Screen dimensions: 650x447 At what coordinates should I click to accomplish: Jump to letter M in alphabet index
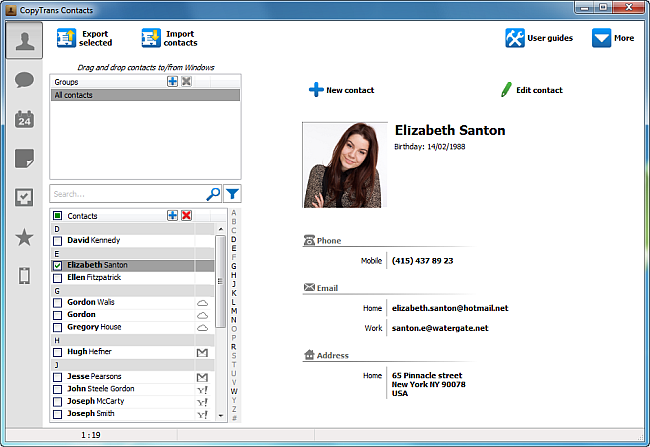(x=234, y=311)
